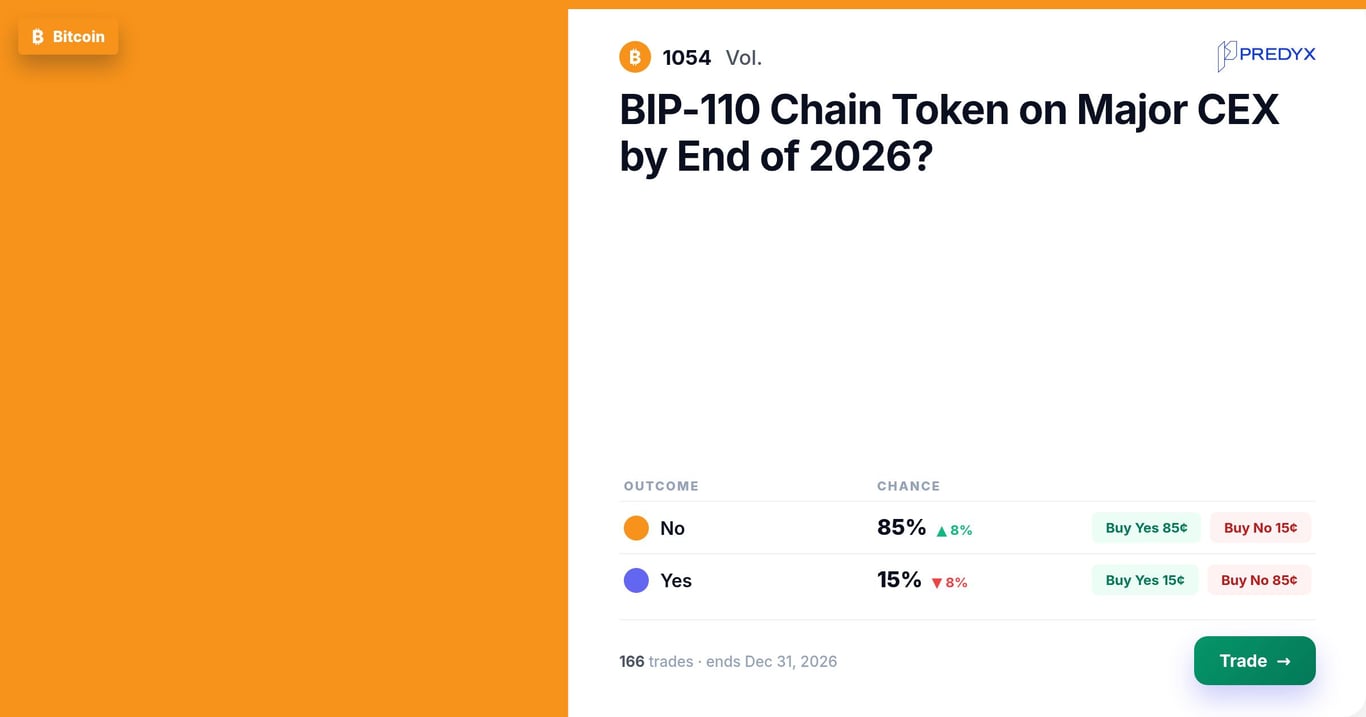Image resolution: width=1366 pixels, height=717 pixels.
Task: Click the market title heading
Action: point(949,132)
